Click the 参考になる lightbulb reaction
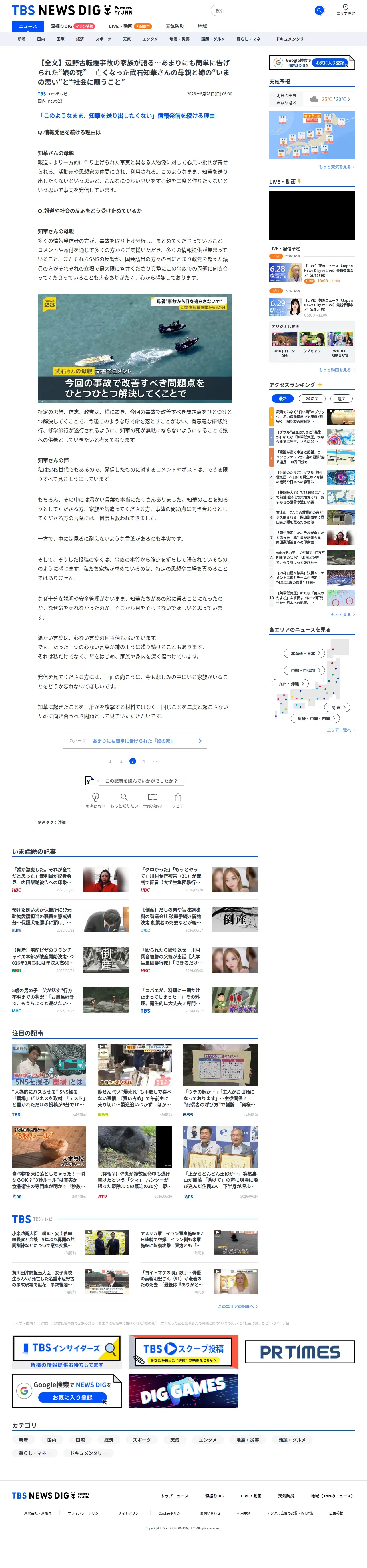 (95, 800)
